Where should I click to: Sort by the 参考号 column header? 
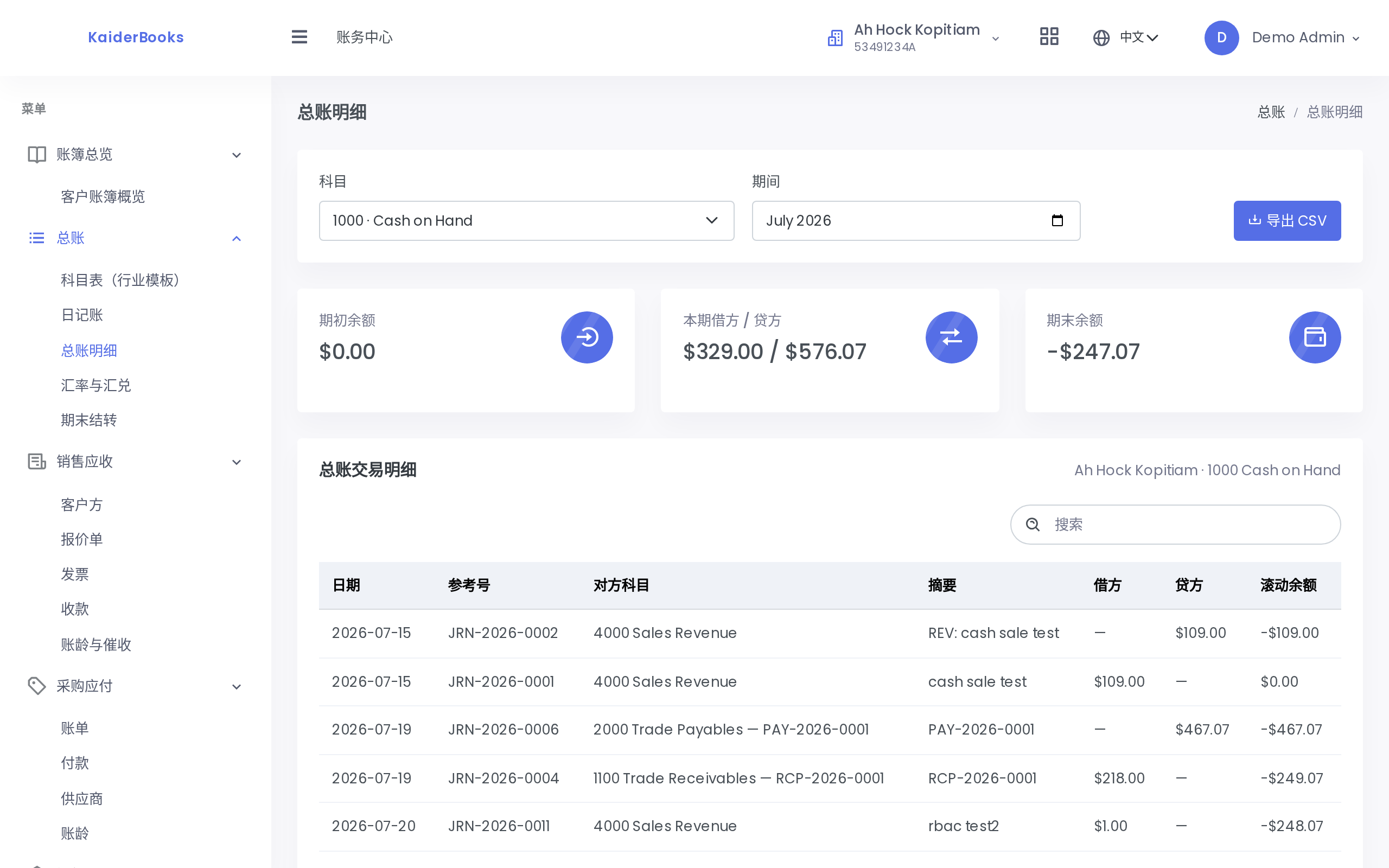pos(469,585)
